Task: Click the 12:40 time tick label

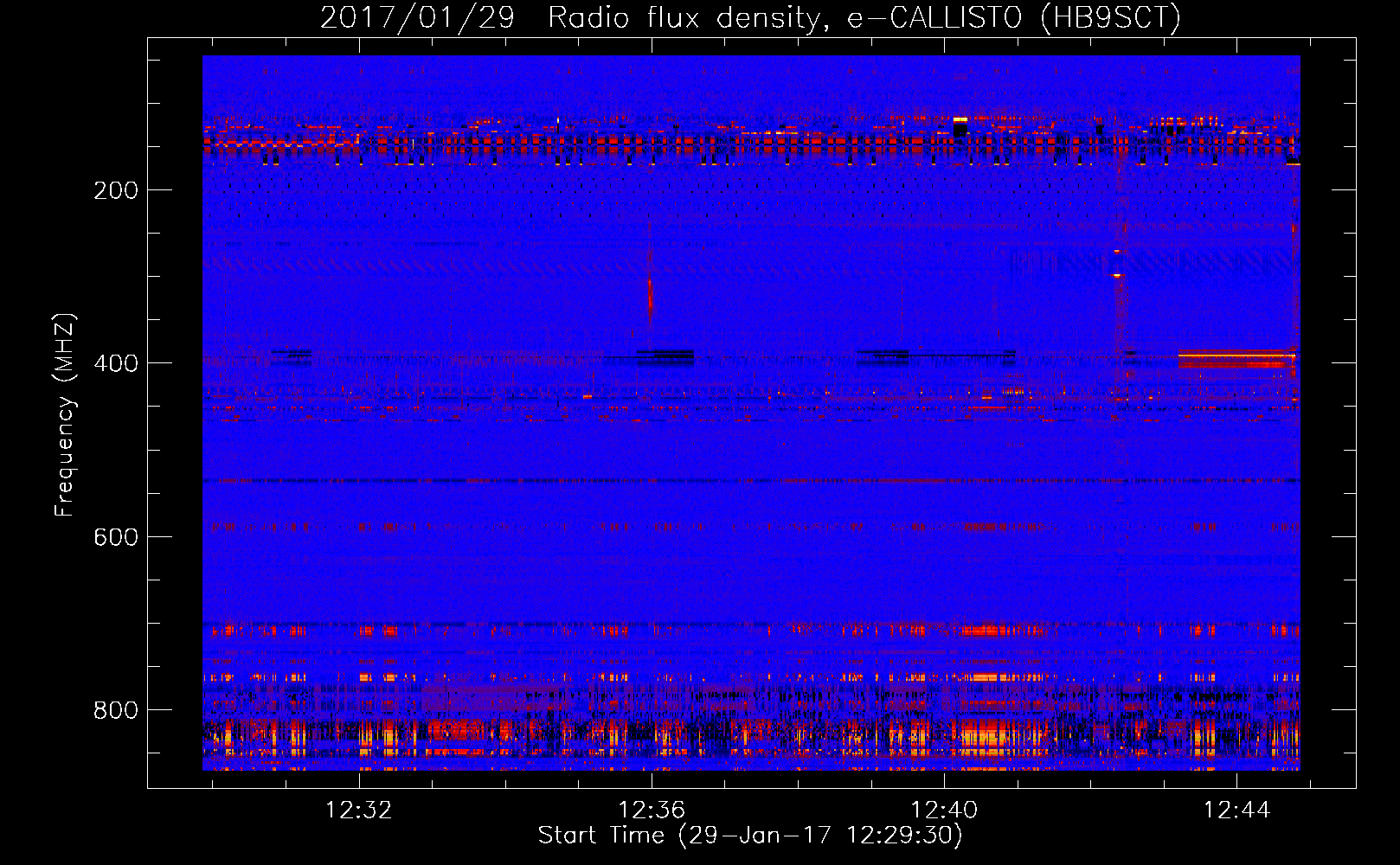Action: (x=944, y=810)
